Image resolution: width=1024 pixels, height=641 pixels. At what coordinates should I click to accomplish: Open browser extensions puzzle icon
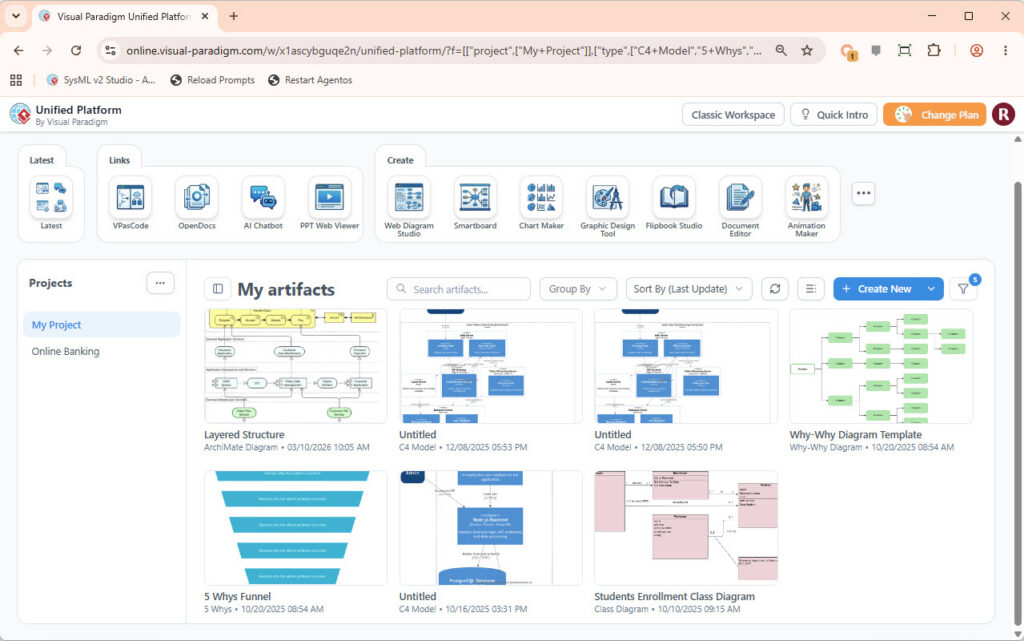click(934, 50)
